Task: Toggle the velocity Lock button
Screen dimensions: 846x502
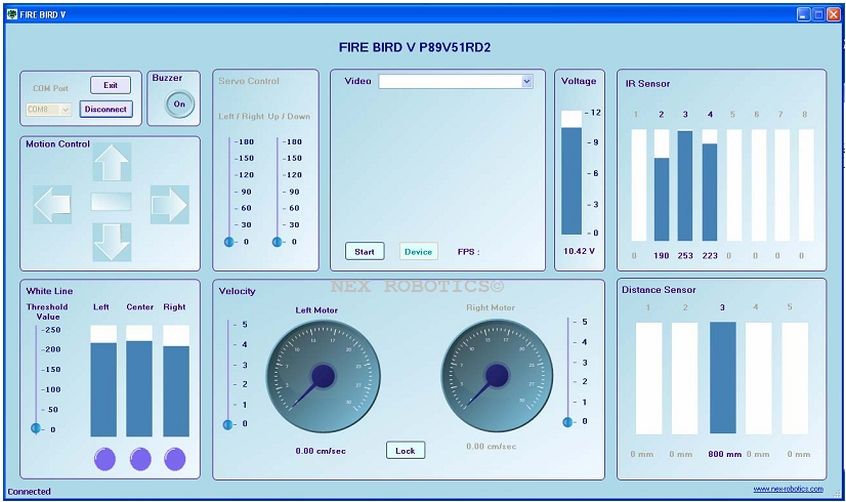Action: click(405, 450)
